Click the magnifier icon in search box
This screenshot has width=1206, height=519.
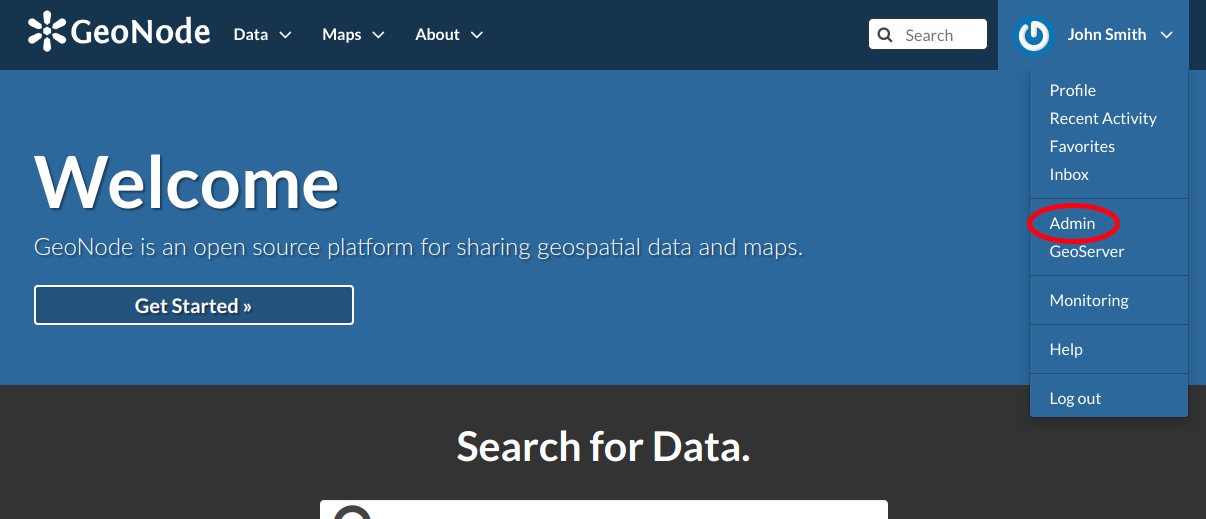(885, 35)
